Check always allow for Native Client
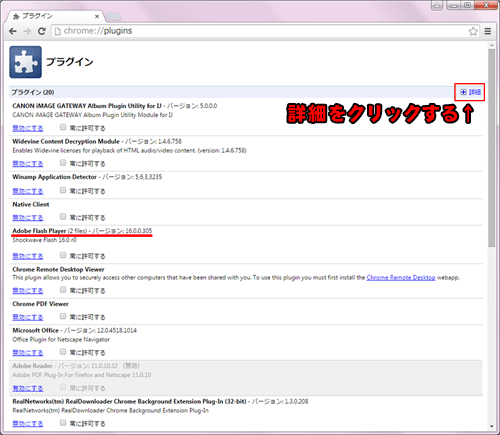Image resolution: width=500 pixels, height=435 pixels. 63,217
